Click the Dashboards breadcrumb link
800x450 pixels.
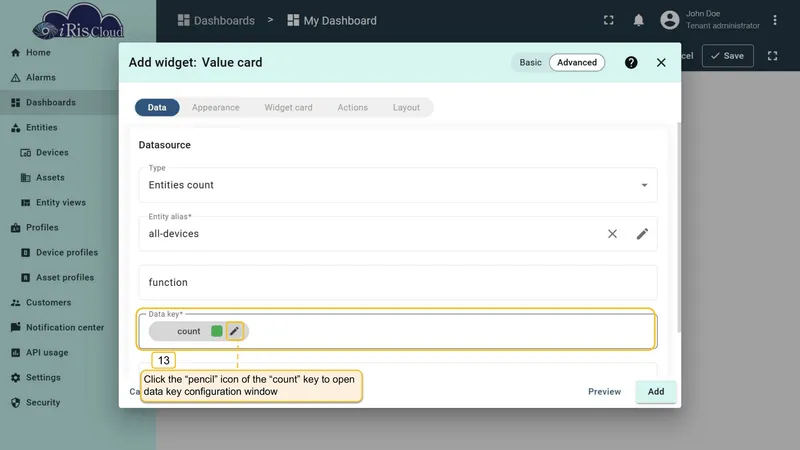click(216, 20)
